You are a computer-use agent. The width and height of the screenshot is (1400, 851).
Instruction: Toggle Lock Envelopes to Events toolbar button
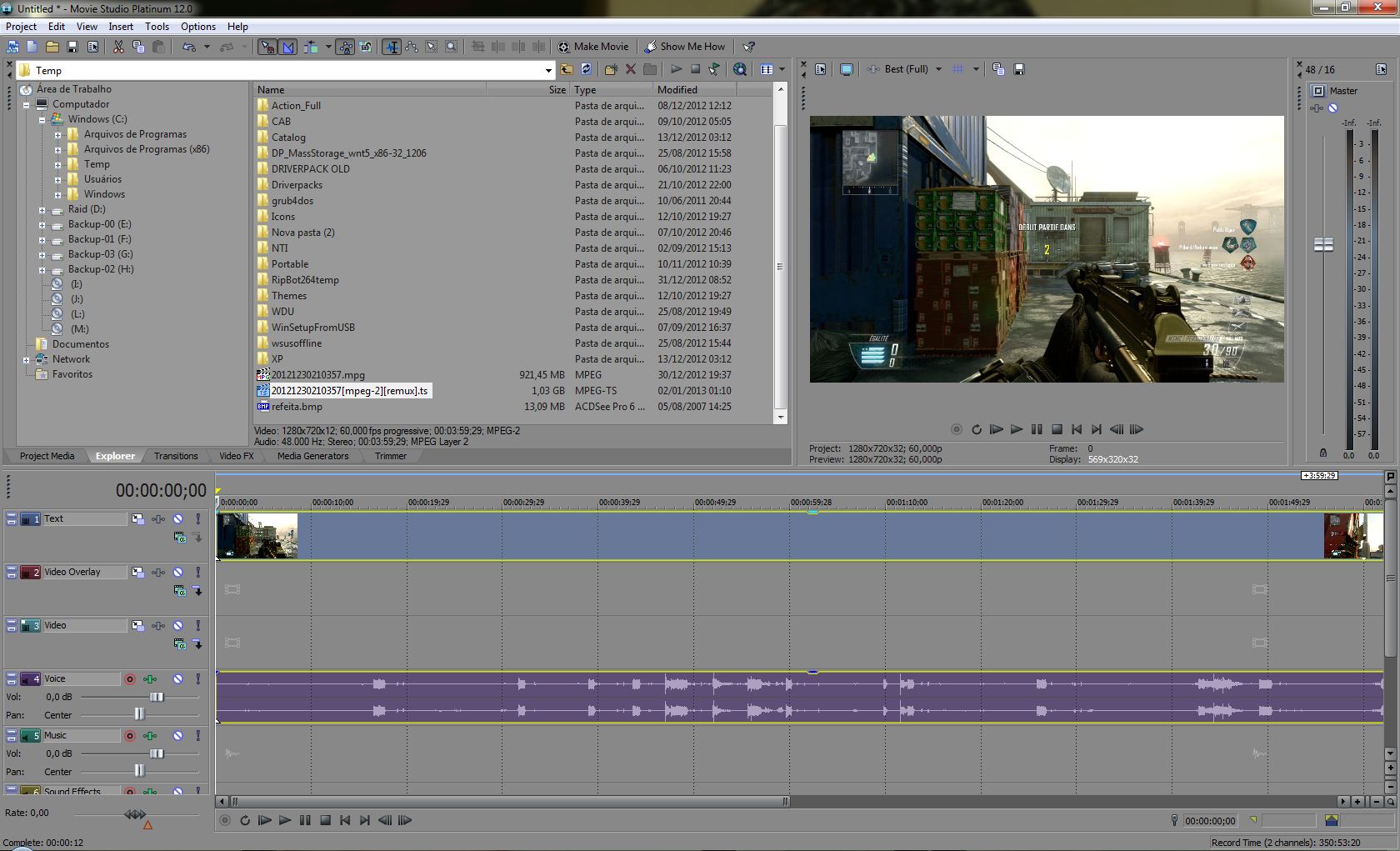click(x=346, y=47)
